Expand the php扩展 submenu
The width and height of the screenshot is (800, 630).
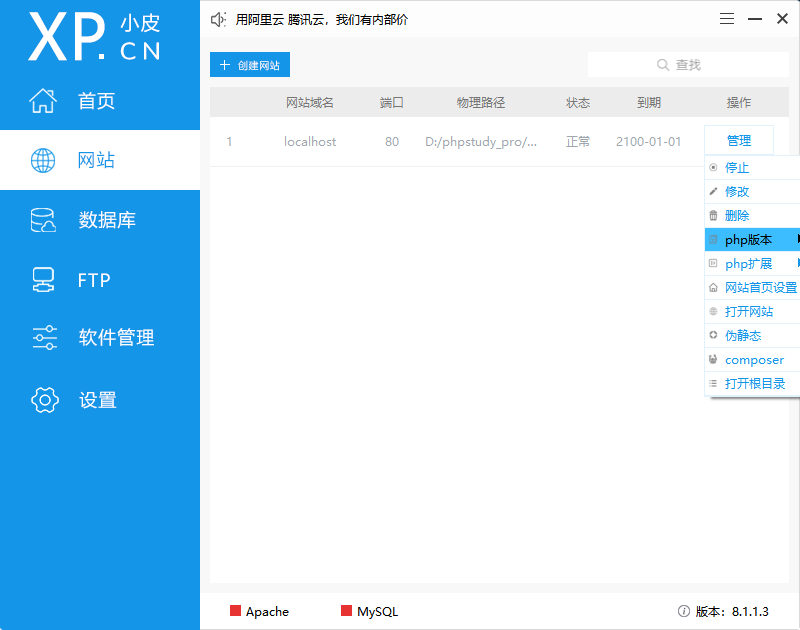748,263
